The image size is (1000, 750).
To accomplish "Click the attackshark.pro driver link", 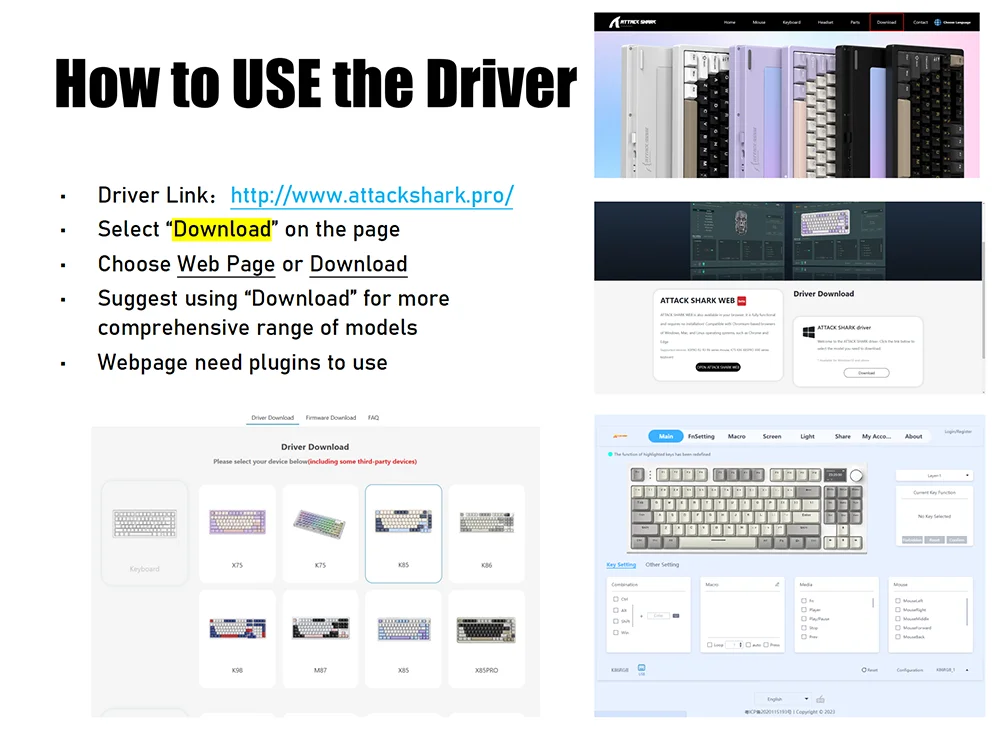I will [x=372, y=195].
